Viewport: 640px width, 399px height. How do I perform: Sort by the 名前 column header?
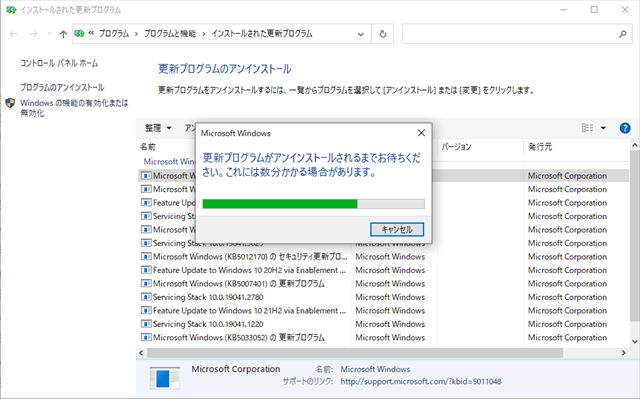pos(148,147)
